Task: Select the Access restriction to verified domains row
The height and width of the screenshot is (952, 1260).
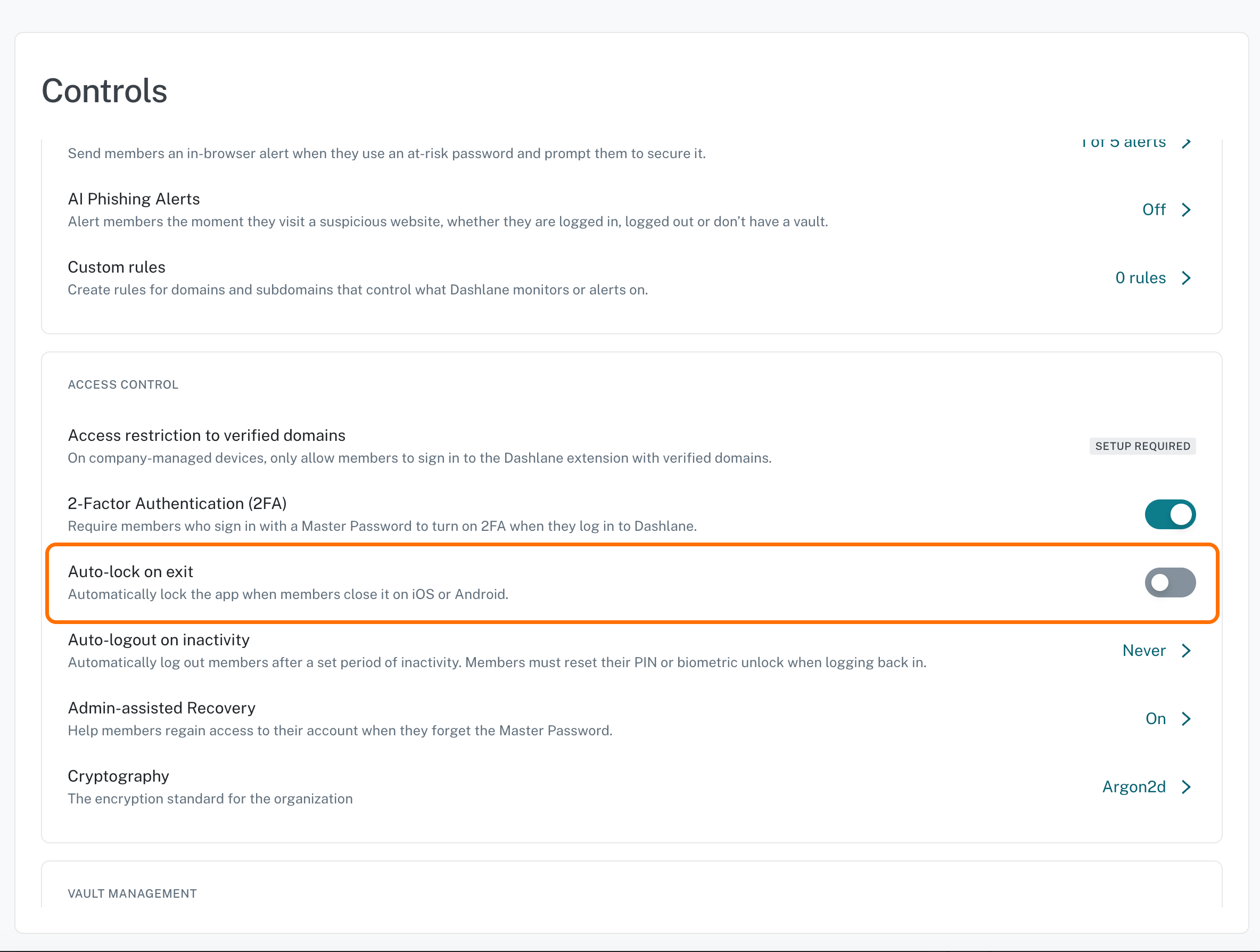Action: (x=631, y=446)
